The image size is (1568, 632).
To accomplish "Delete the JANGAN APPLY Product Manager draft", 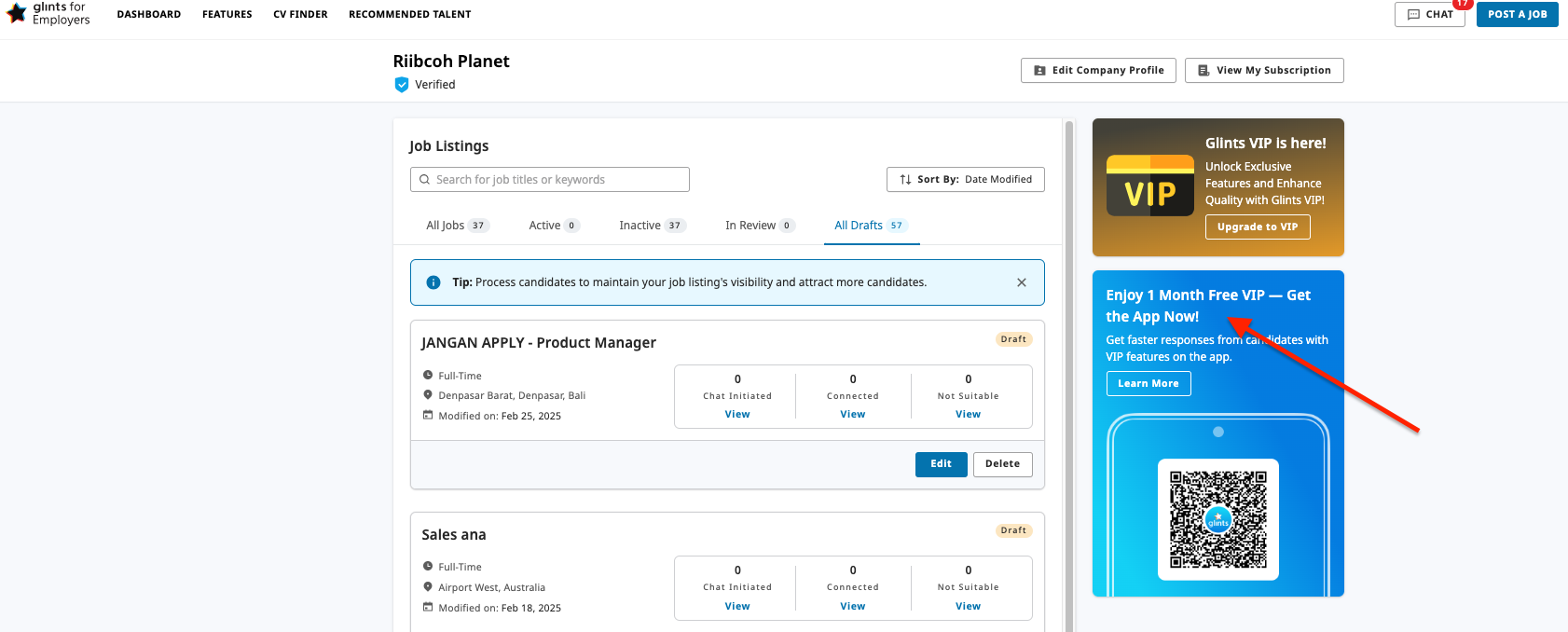I will [1002, 464].
